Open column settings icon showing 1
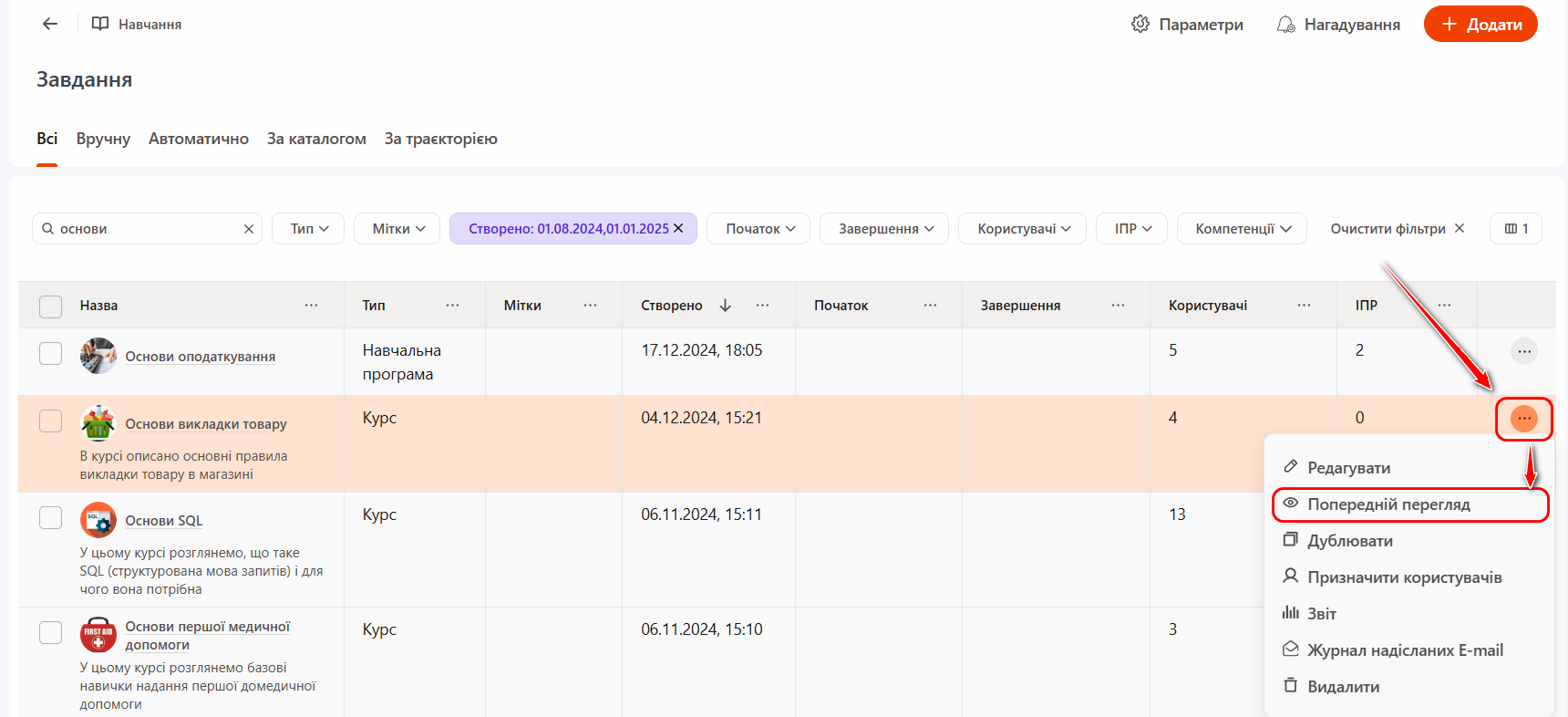This screenshot has height=717, width=1568. coord(1515,229)
